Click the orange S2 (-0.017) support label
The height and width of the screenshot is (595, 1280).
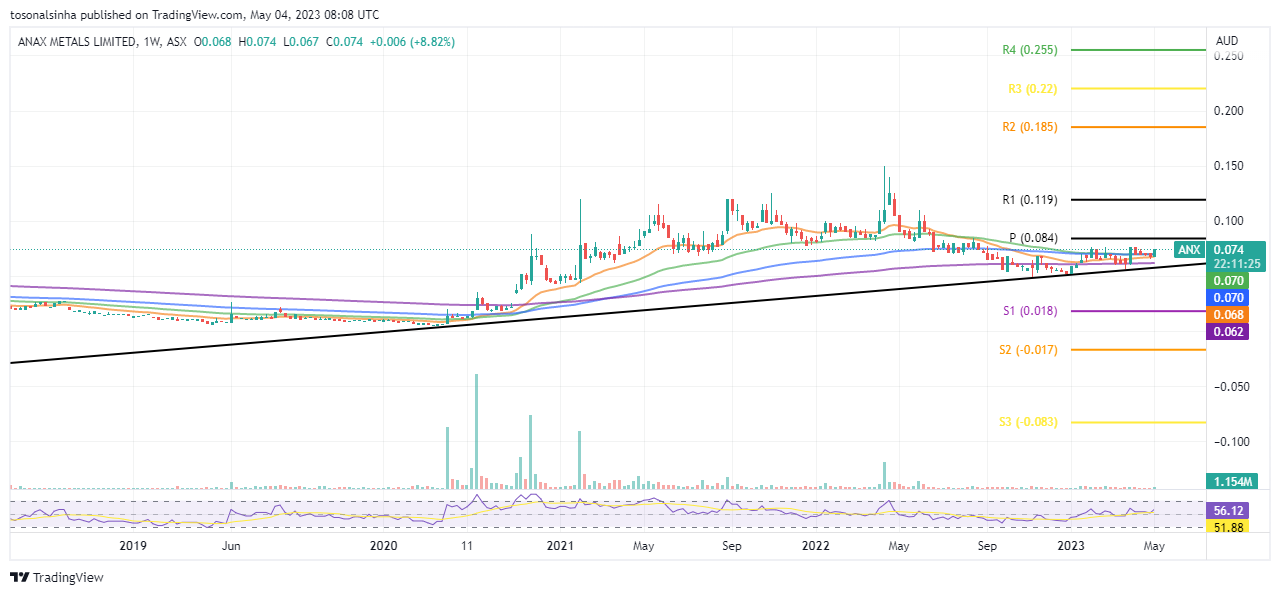(1028, 350)
